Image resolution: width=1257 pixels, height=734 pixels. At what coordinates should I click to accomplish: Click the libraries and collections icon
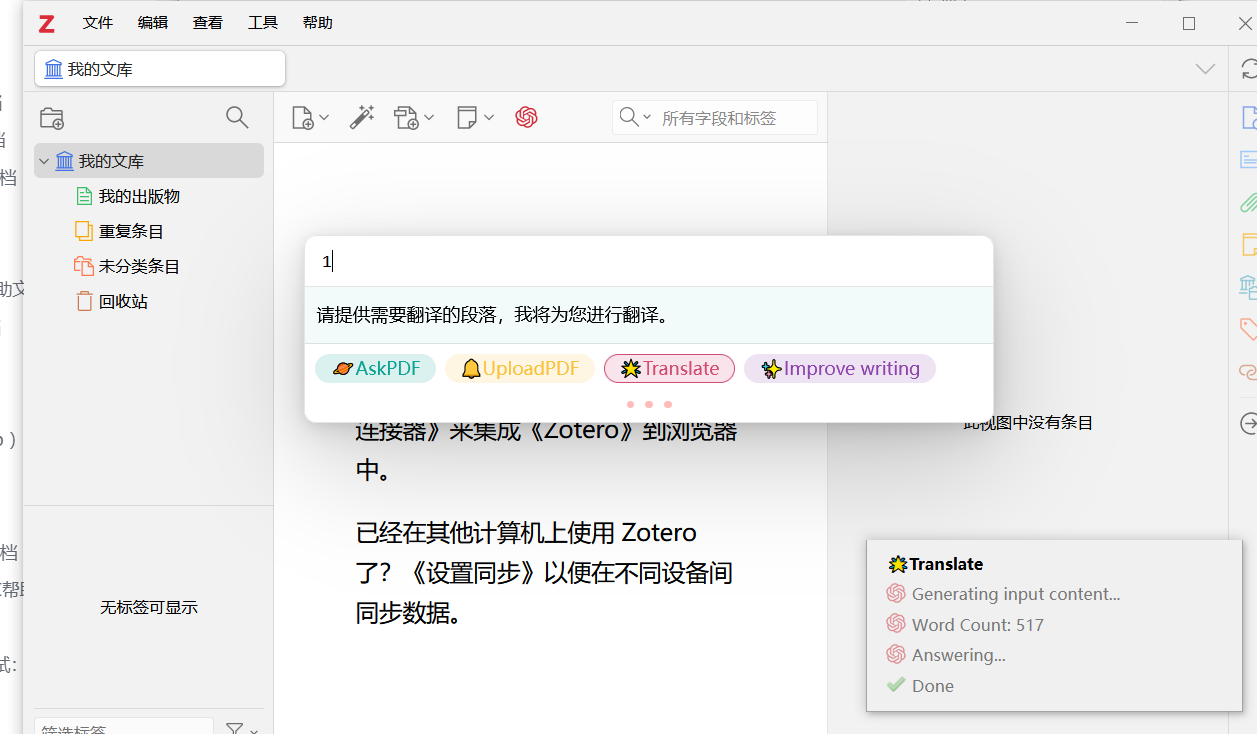tap(1248, 287)
